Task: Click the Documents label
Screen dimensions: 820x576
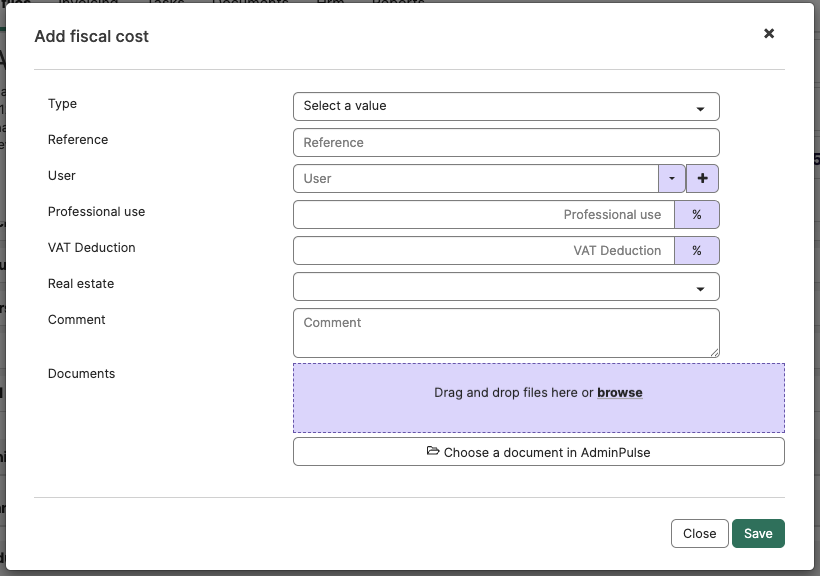Action: (x=81, y=374)
